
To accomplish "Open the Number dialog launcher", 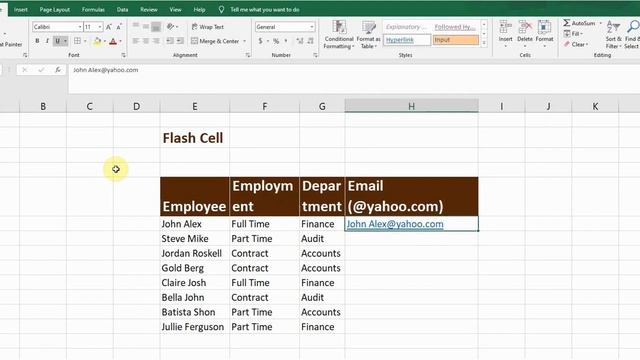I will pos(316,55).
